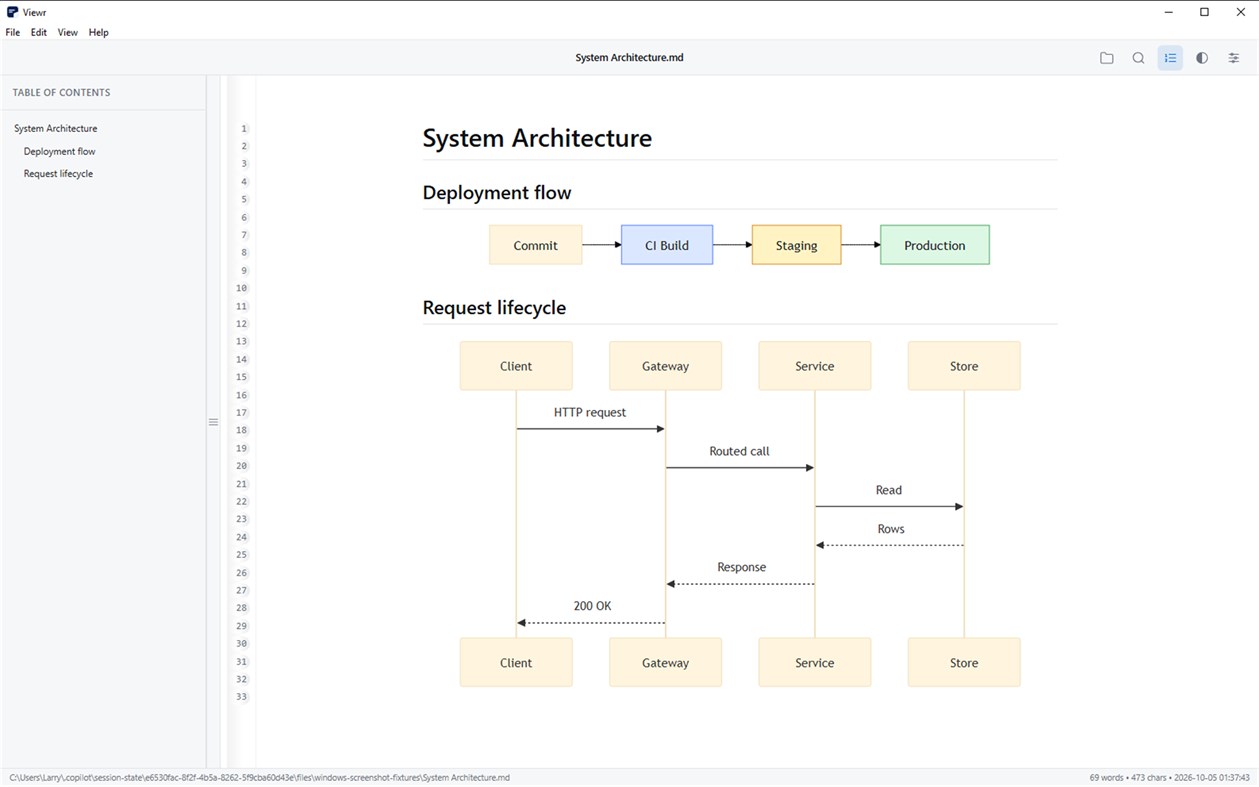Select the CI Build node
This screenshot has width=1259, height=787.
click(x=667, y=245)
